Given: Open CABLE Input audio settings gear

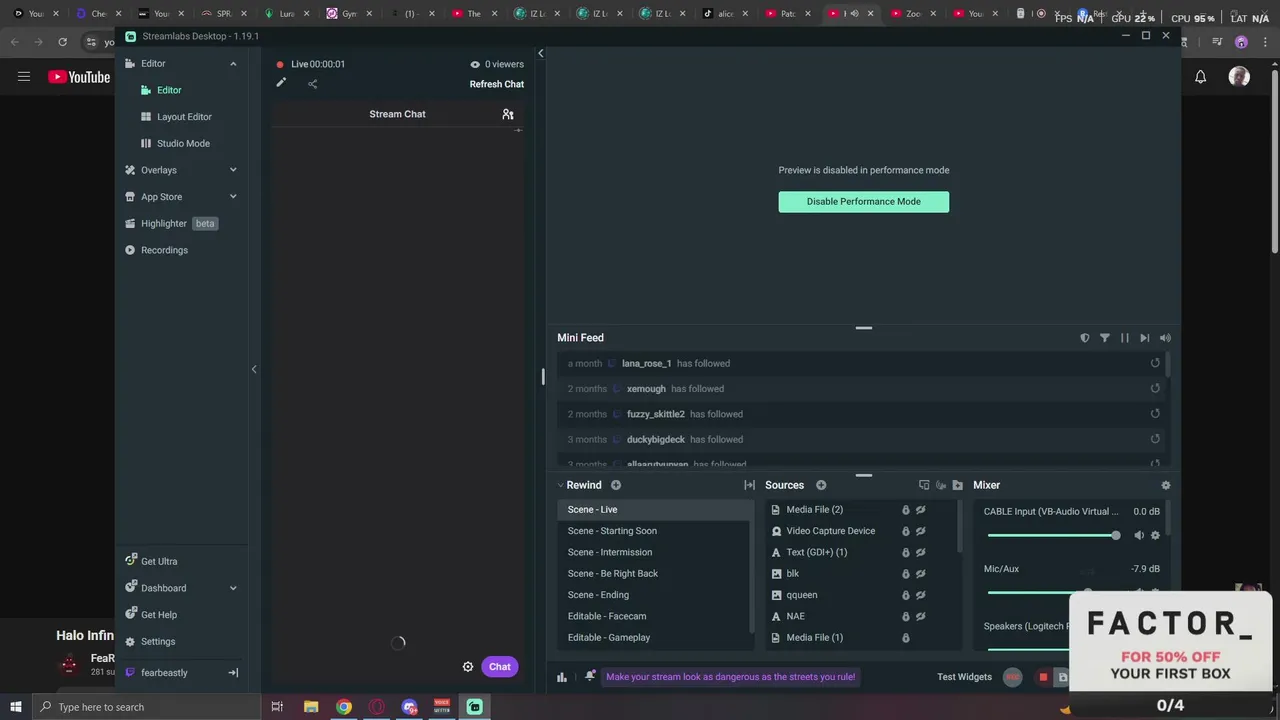Looking at the screenshot, I should (x=1155, y=535).
